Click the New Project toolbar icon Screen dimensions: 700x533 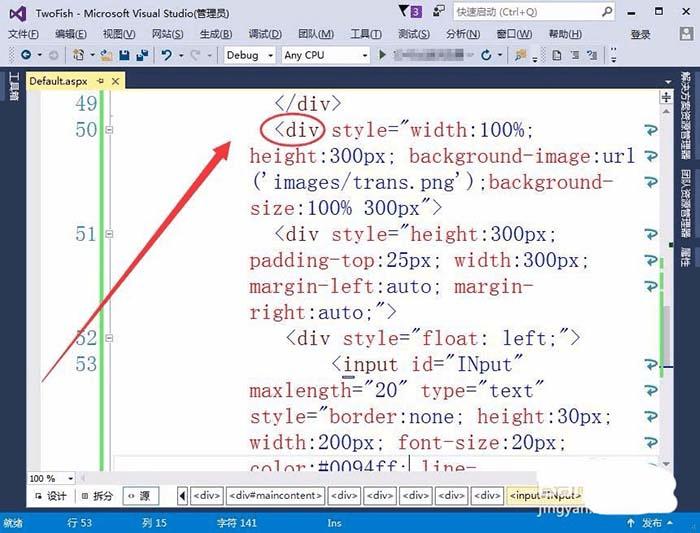click(x=79, y=55)
